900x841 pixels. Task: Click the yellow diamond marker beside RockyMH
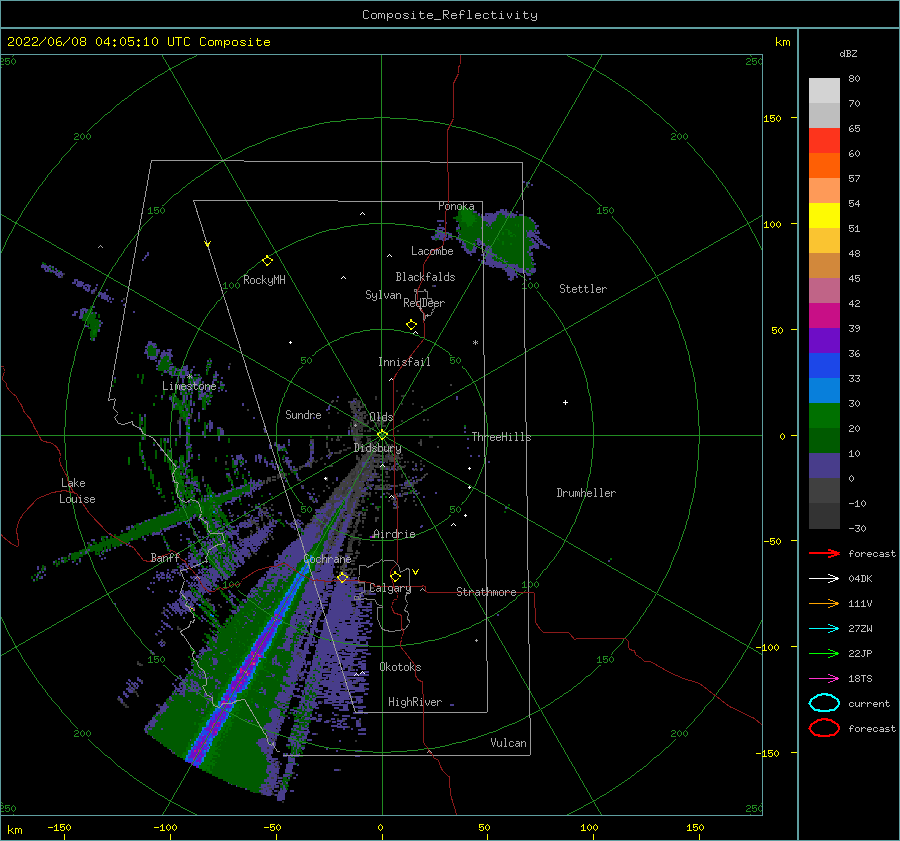pos(267,261)
